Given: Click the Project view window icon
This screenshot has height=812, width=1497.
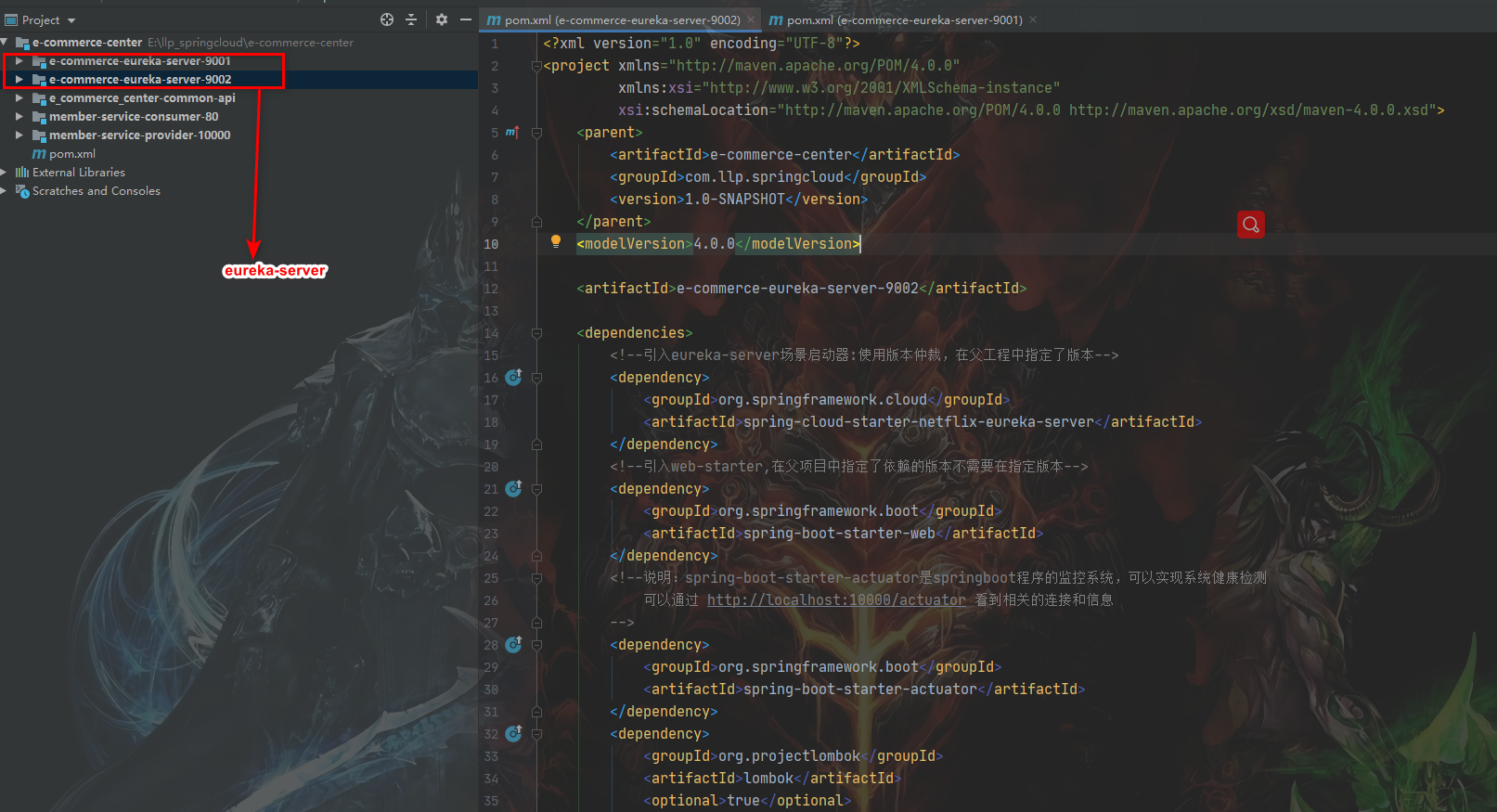Looking at the screenshot, I should [x=11, y=19].
